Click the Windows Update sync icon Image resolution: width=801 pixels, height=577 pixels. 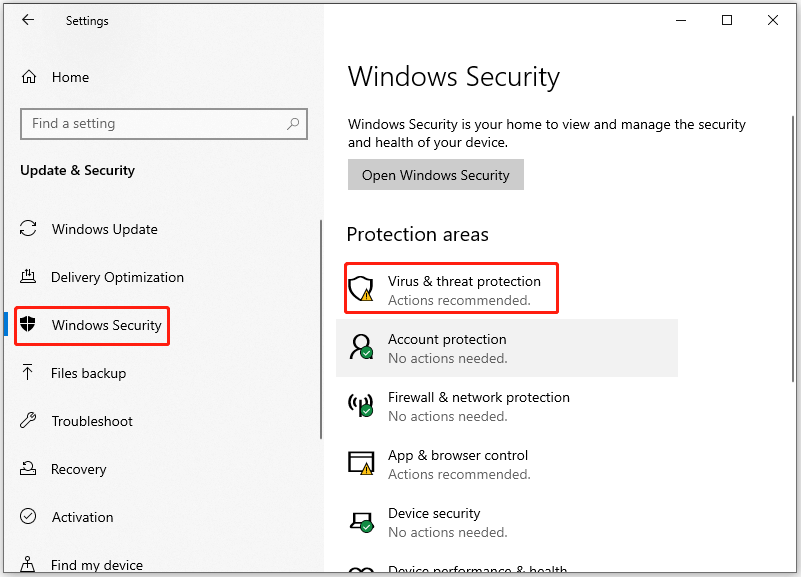click(x=29, y=229)
